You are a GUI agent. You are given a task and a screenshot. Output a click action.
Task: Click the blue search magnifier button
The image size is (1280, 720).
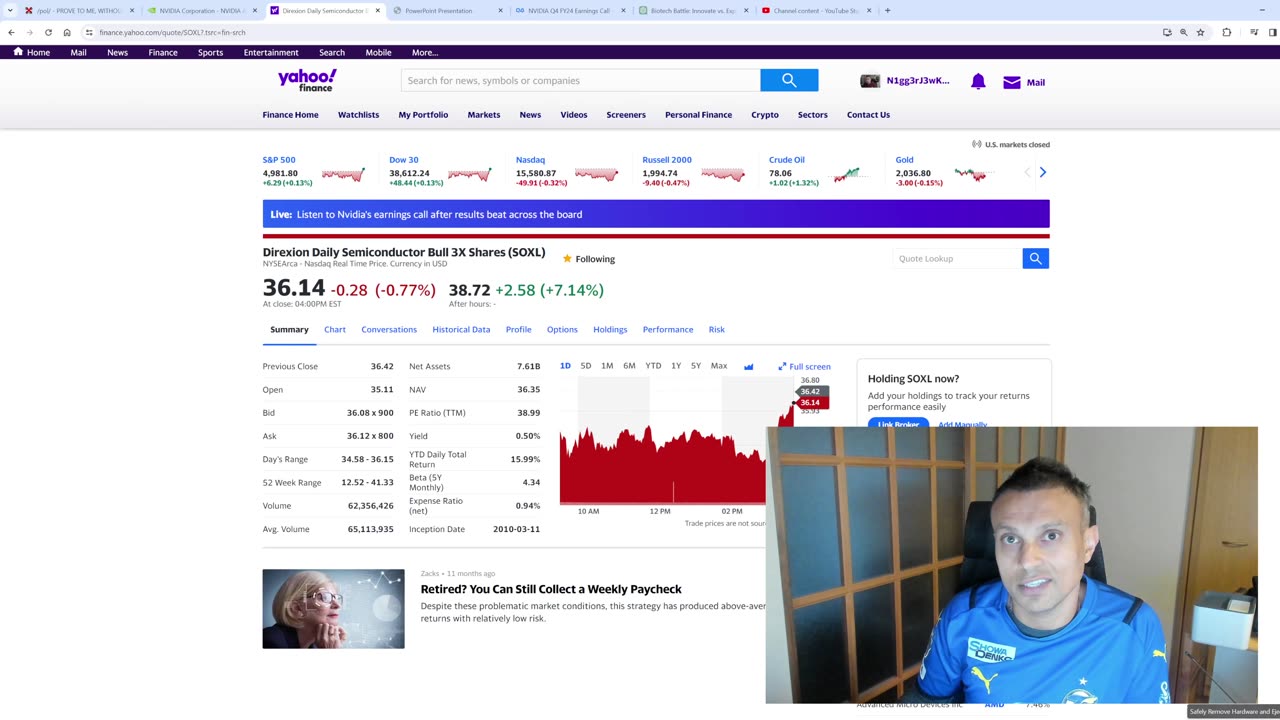(x=789, y=80)
